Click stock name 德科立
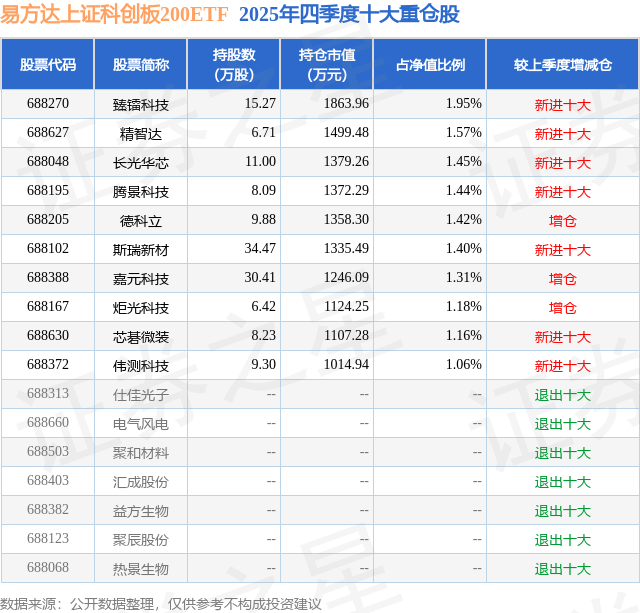640x613 pixels. (141, 221)
